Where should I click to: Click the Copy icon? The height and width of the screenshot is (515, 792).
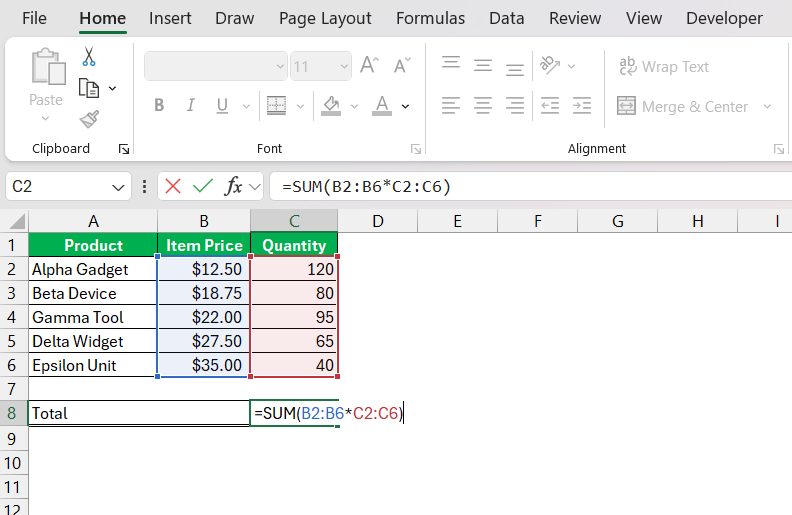coord(89,88)
